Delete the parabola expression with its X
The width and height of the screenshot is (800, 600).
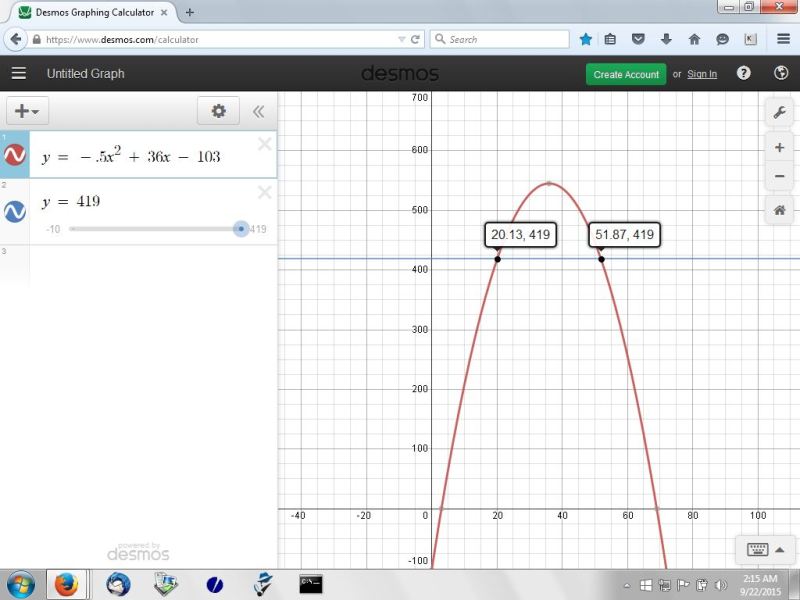264,144
